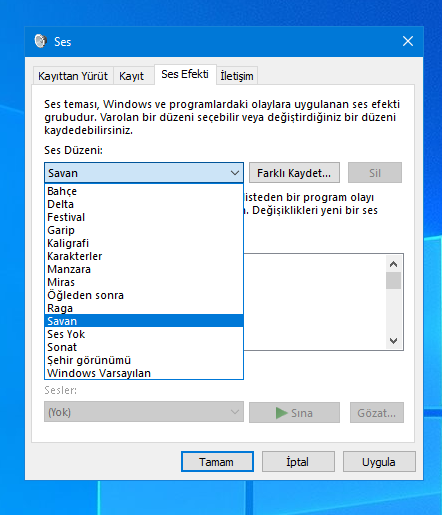Choose Windows Varsayılan scheme
The width and height of the screenshot is (442, 515).
click(144, 373)
